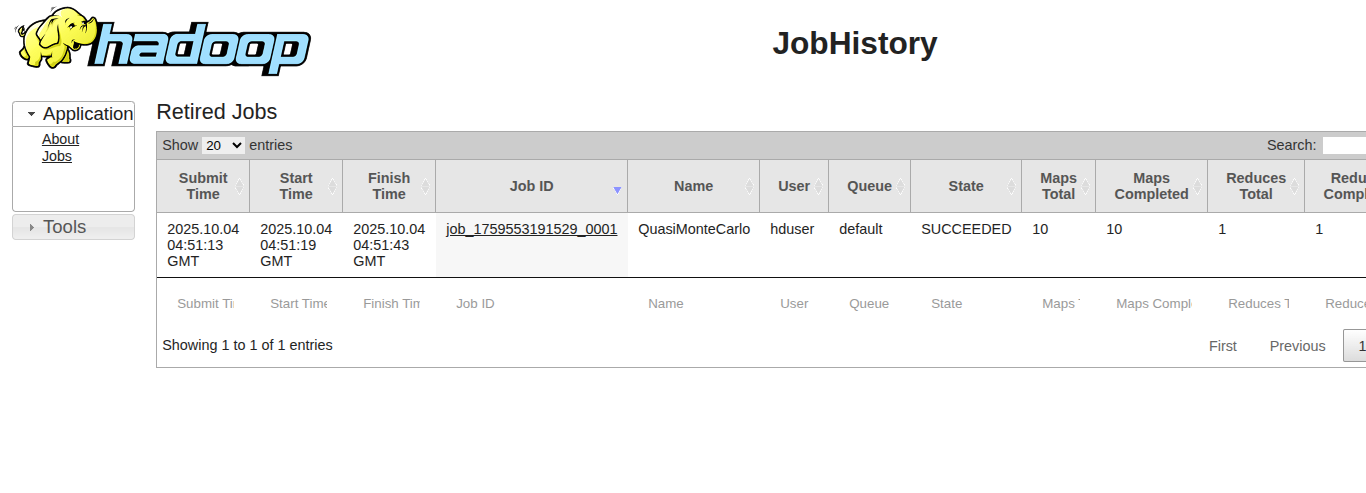1366x493 pixels.
Task: Open the Show entries dropdown
Action: pyautogui.click(x=223, y=145)
